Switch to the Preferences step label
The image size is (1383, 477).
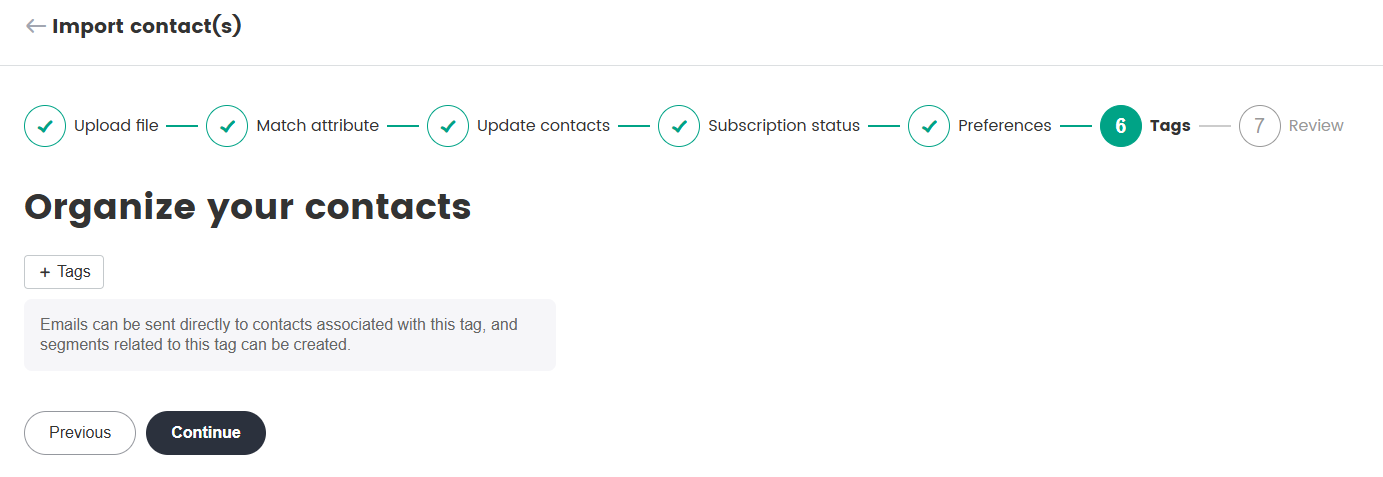coord(1004,126)
